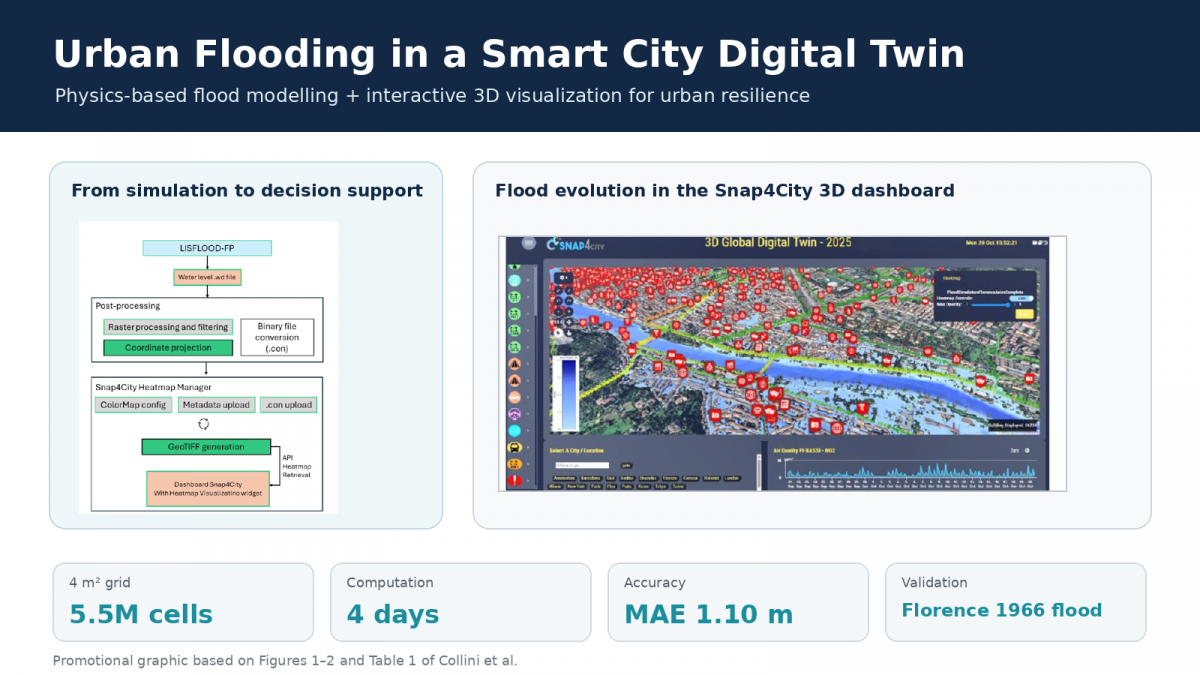Open the gray hamburger menu beside Snap4City logo
Screen dimensions: 1200x675
coord(529,243)
